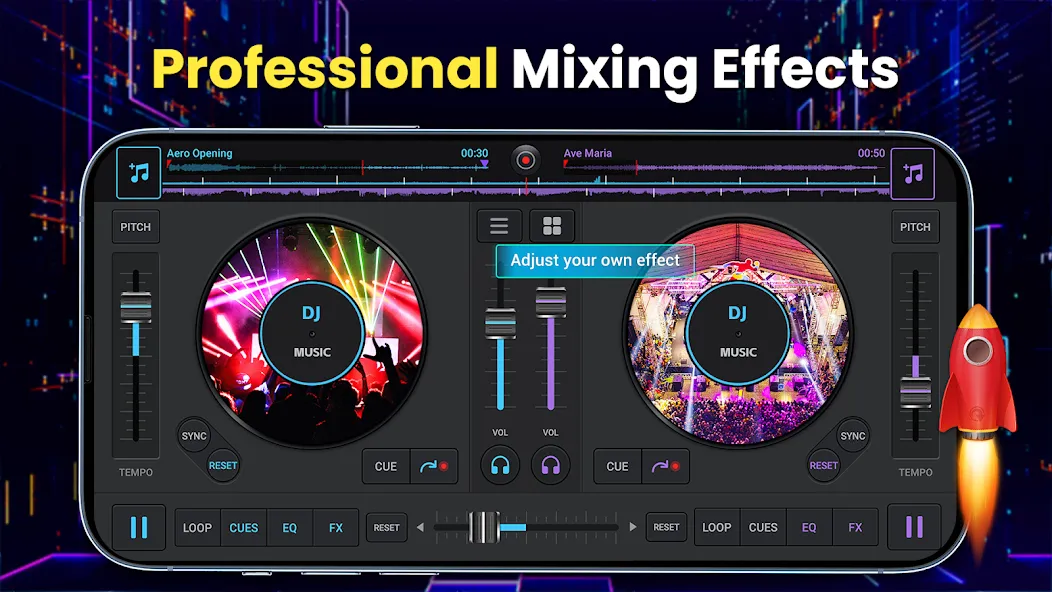The width and height of the screenshot is (1052, 592).
Task: Toggle right purple headphone monitor
Action: point(550,465)
